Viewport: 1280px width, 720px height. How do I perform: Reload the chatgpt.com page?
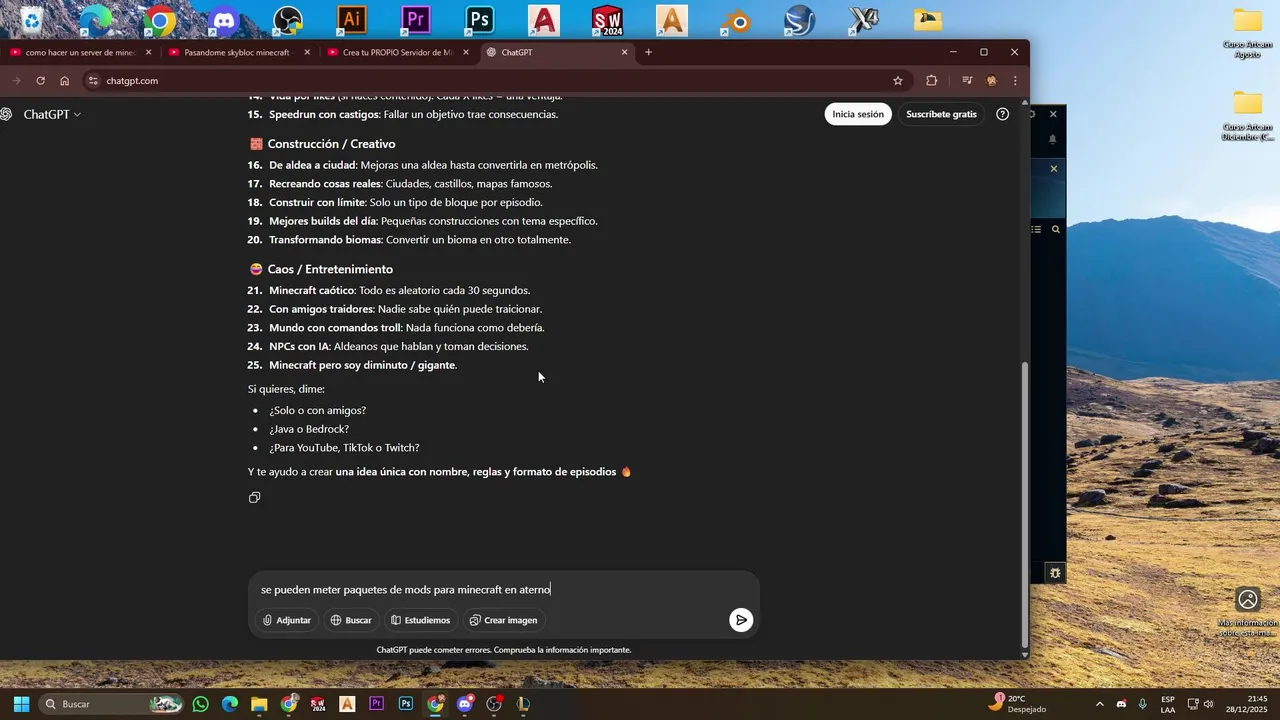point(41,81)
